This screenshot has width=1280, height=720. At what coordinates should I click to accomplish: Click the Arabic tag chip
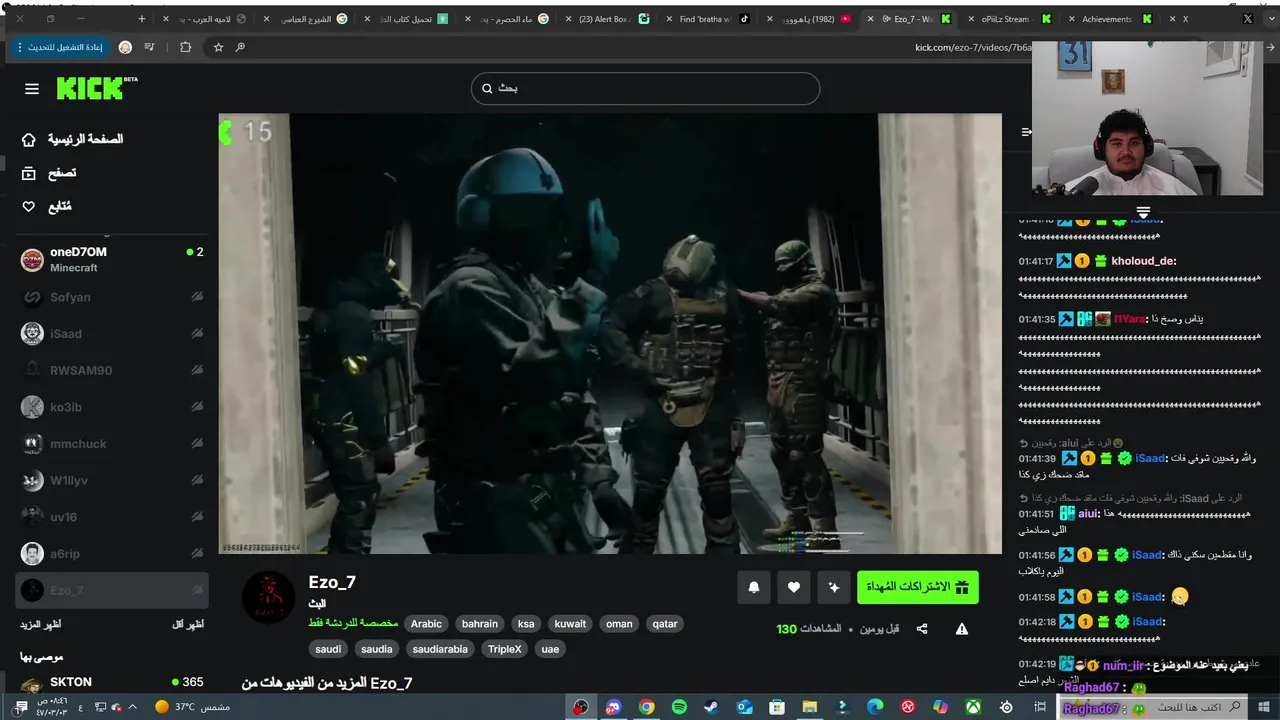426,624
